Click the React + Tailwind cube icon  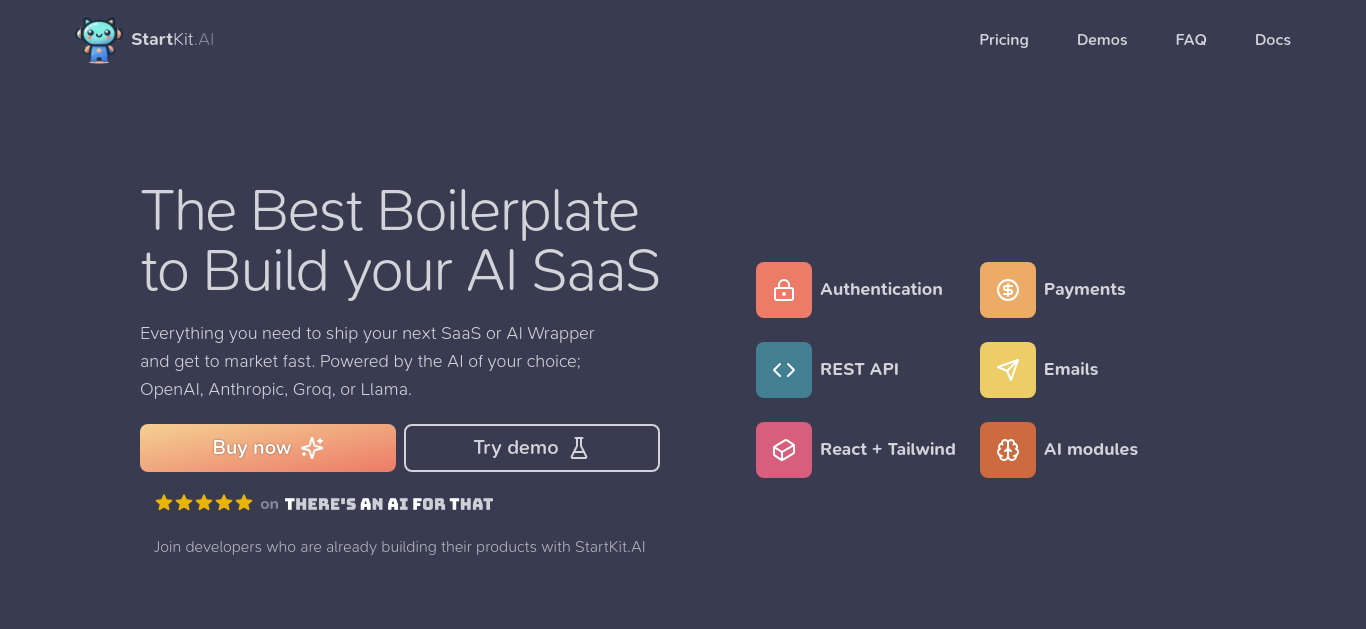[x=784, y=450]
